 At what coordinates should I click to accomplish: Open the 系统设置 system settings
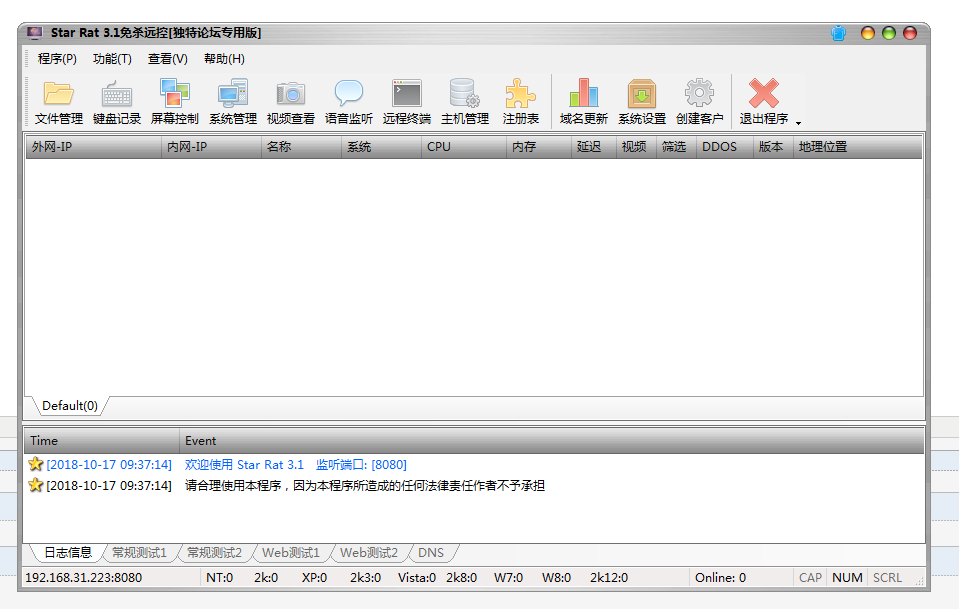point(642,102)
